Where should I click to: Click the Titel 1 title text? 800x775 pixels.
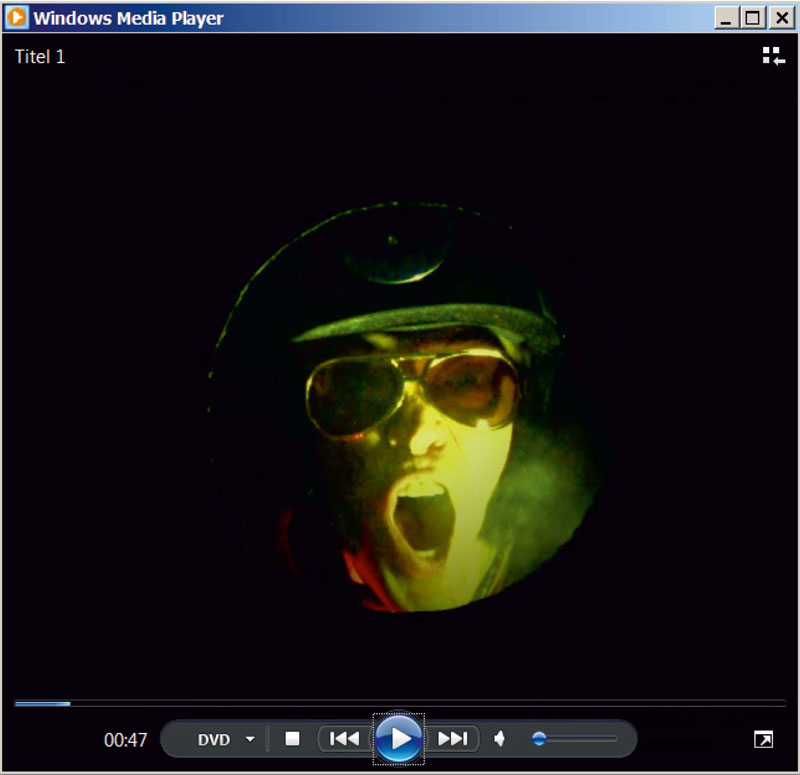40,56
